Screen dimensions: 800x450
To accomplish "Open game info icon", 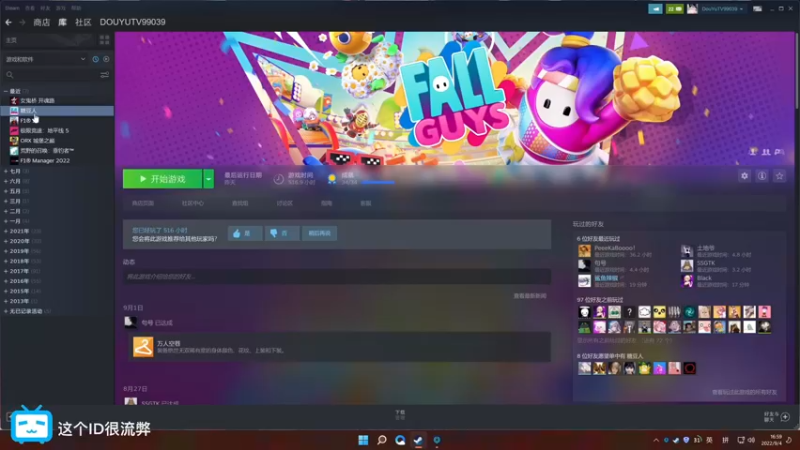I will tap(762, 176).
